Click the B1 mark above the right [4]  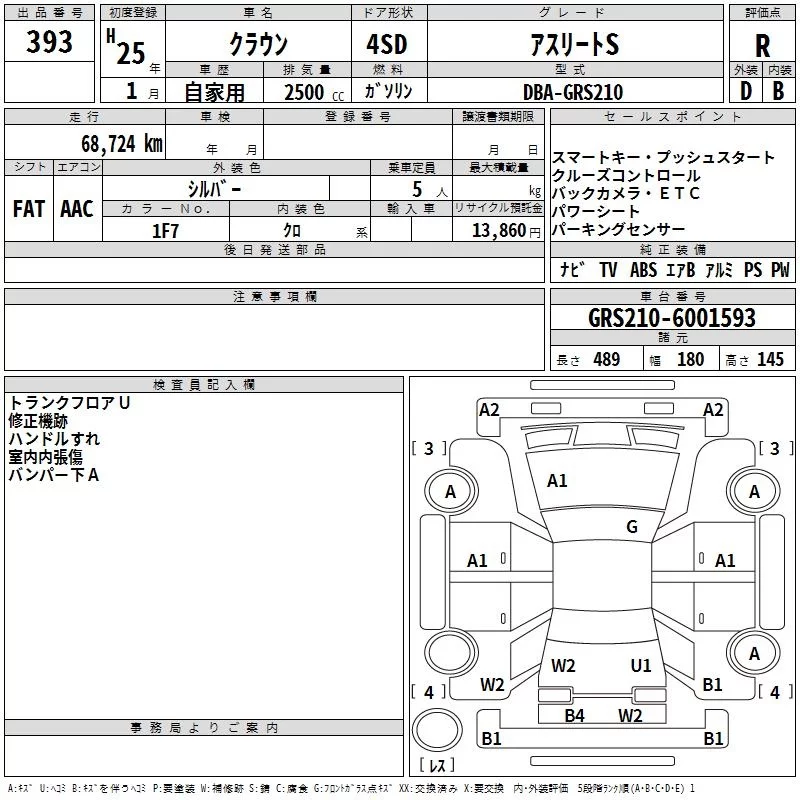[x=712, y=685]
